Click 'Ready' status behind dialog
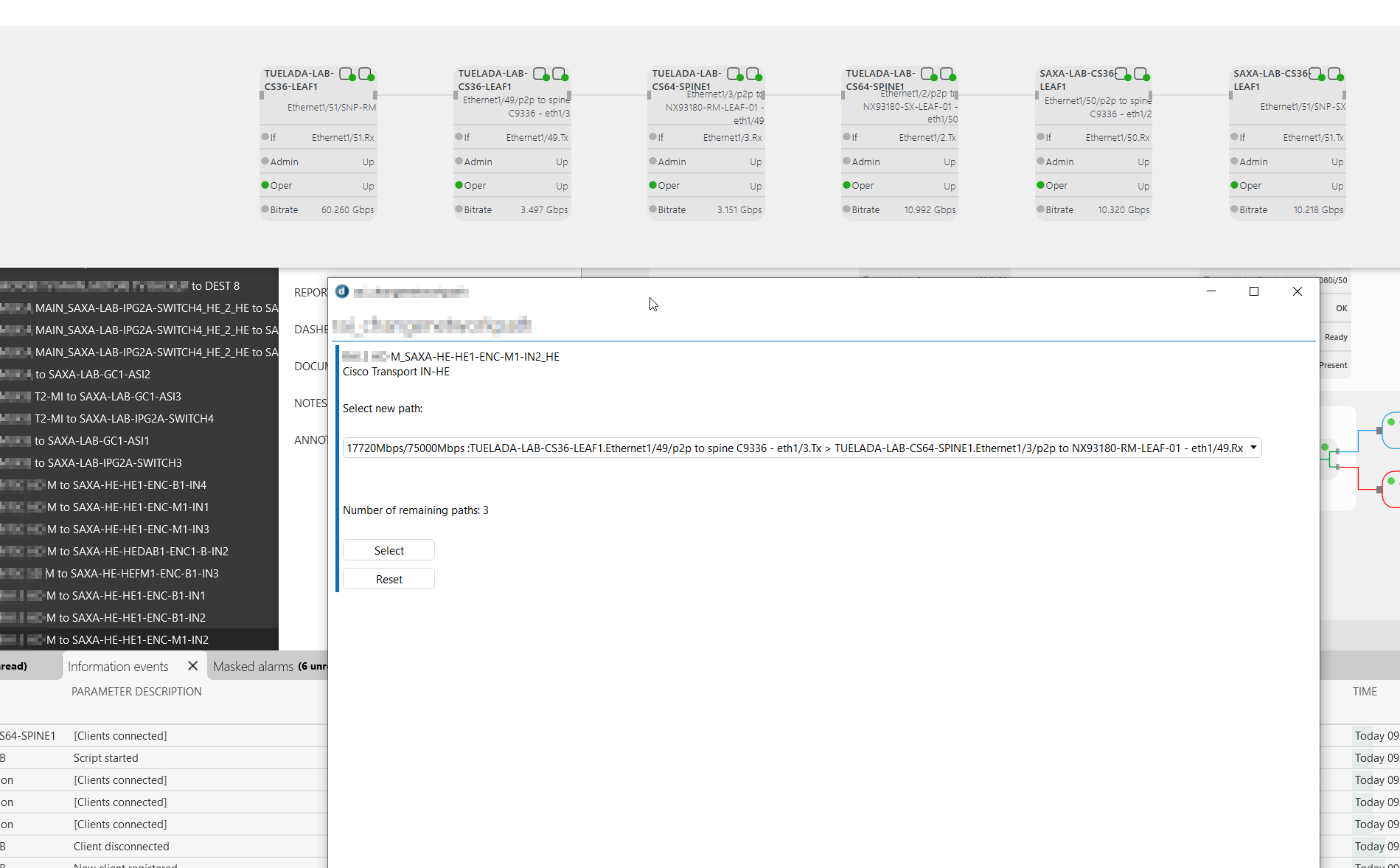 click(1336, 337)
